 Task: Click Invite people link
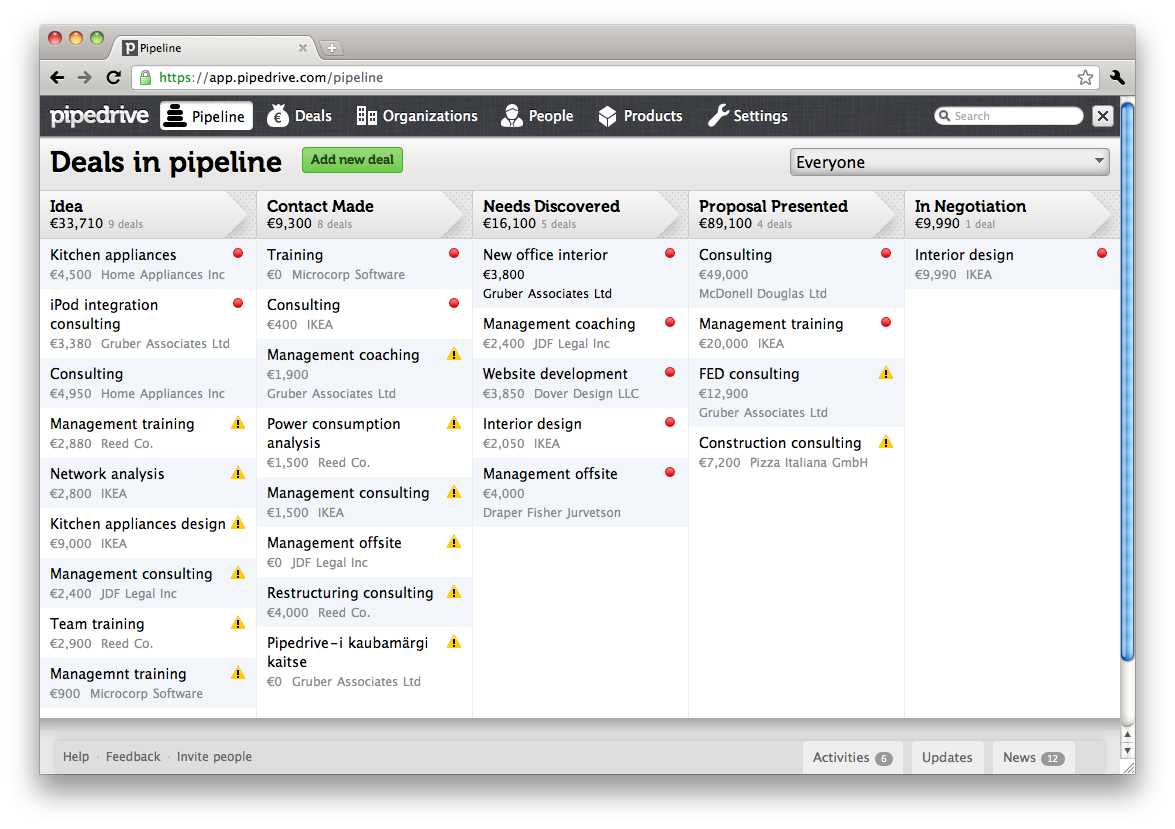(214, 757)
